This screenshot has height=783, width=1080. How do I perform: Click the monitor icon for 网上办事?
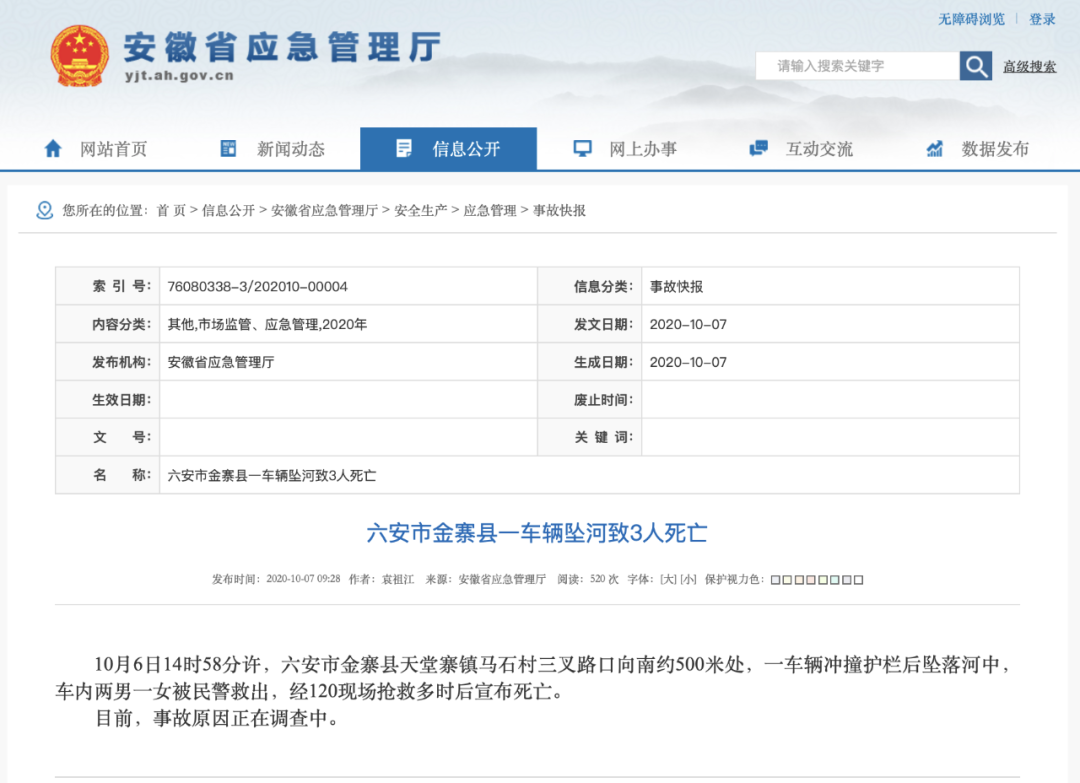(582, 149)
